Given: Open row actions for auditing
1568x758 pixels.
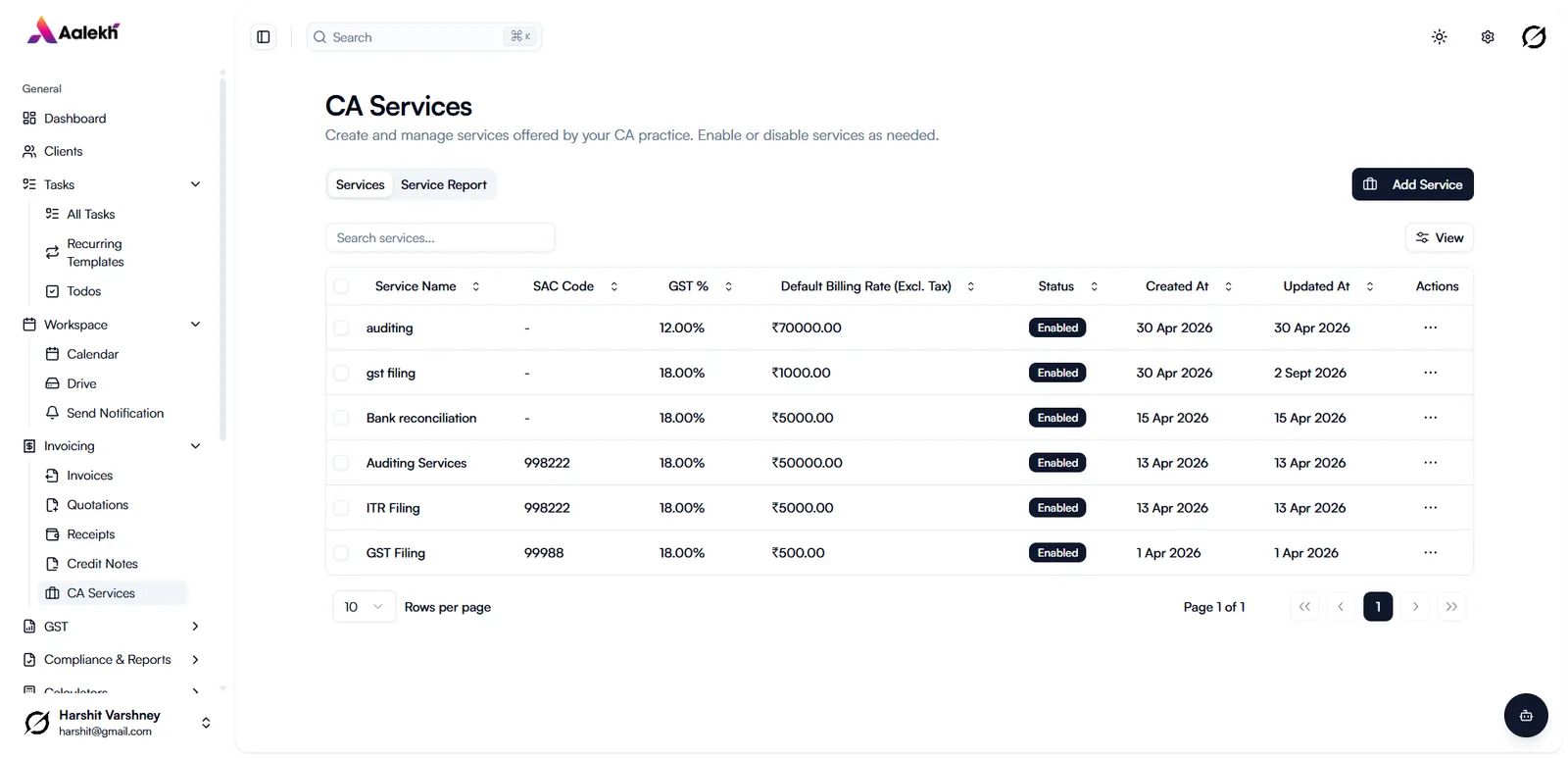Looking at the screenshot, I should pyautogui.click(x=1431, y=328).
